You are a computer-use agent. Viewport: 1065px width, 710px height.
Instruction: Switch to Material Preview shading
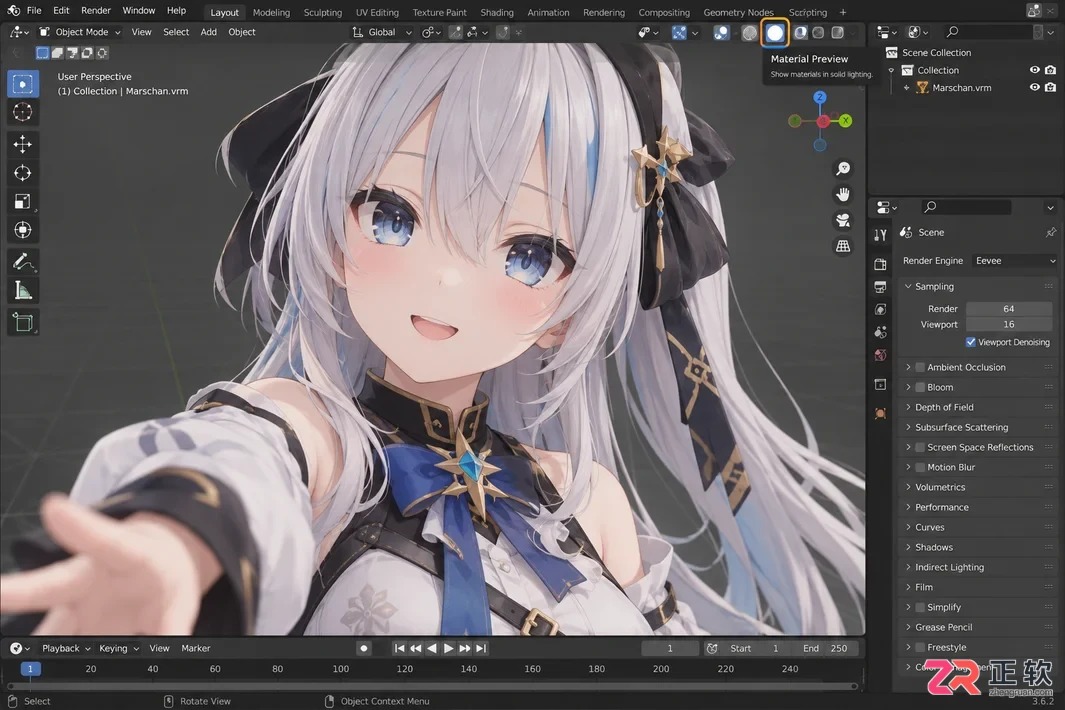[775, 33]
